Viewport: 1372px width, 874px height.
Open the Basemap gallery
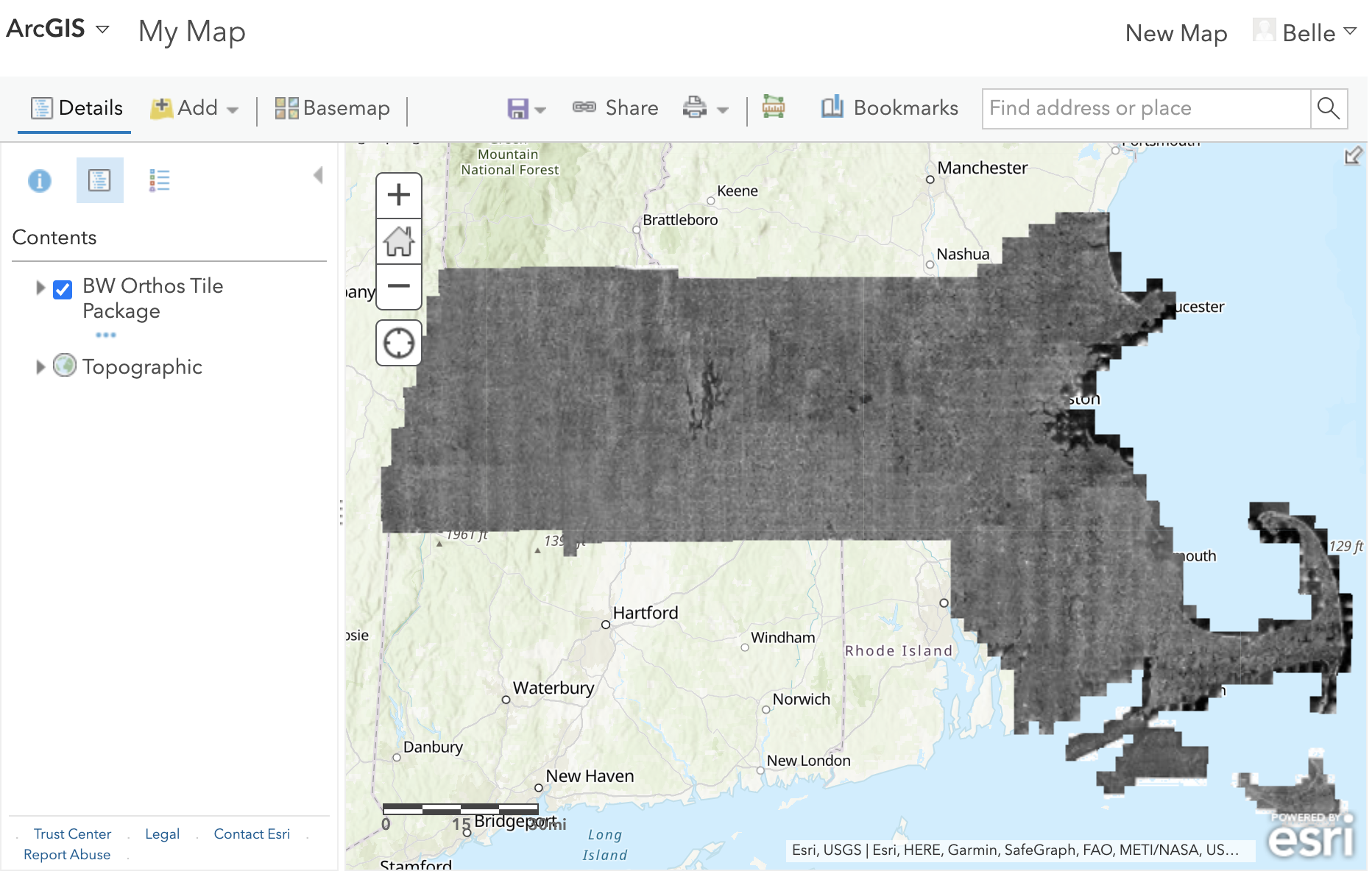[332, 108]
